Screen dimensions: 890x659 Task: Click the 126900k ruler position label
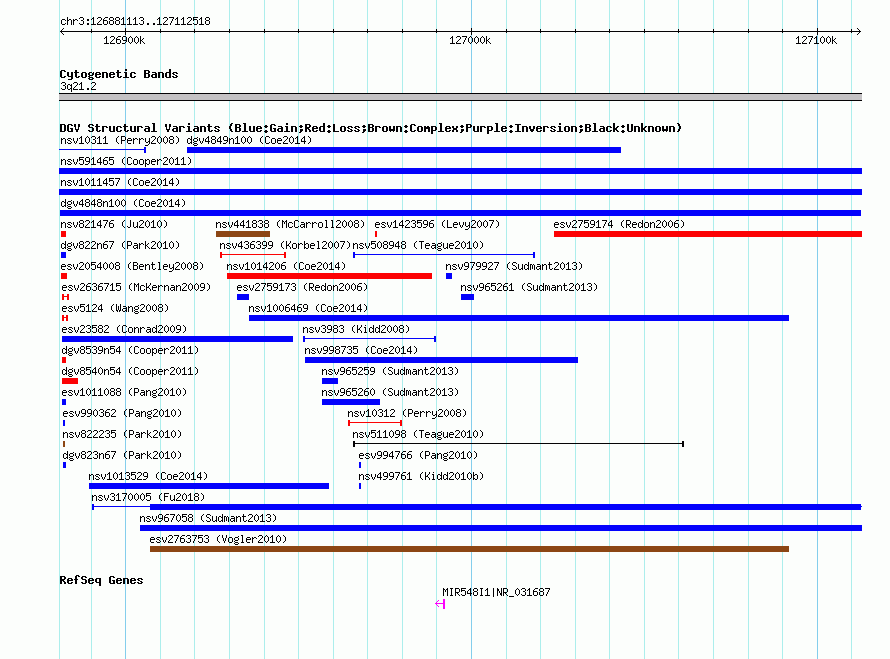tap(124, 40)
